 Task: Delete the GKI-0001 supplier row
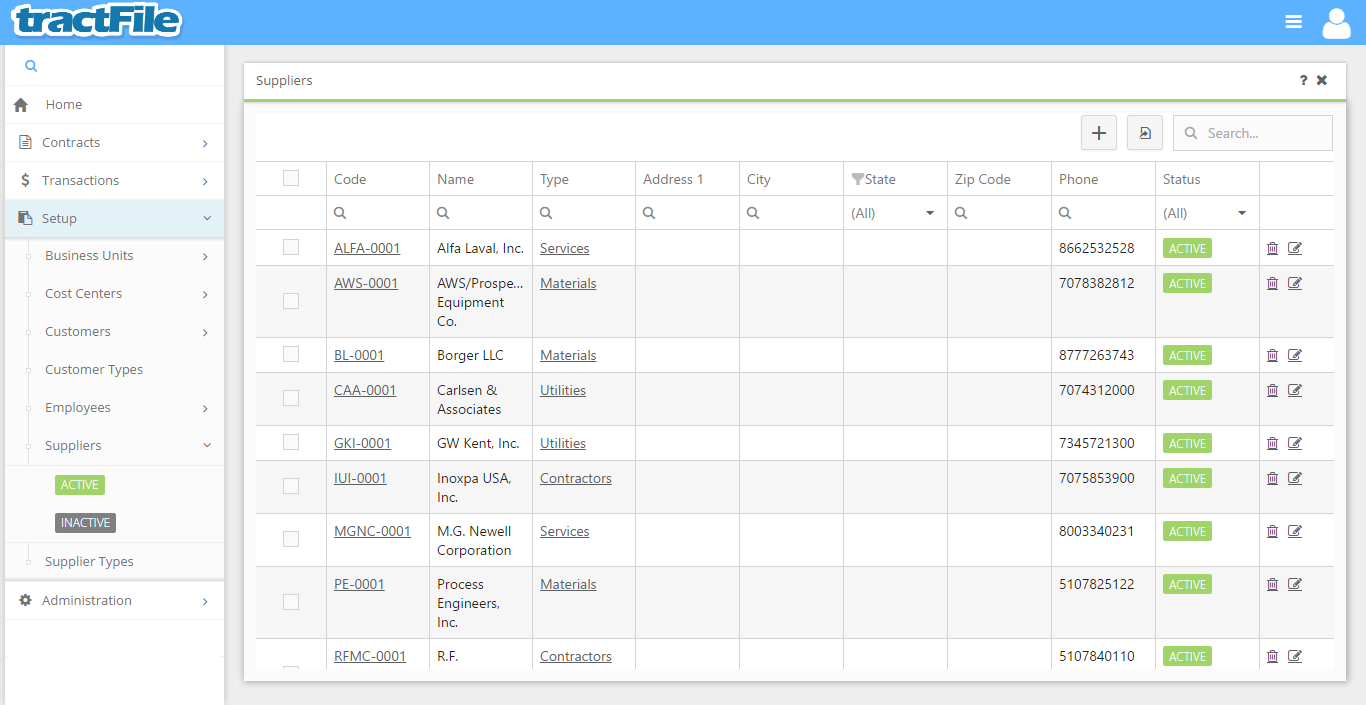pos(1272,443)
